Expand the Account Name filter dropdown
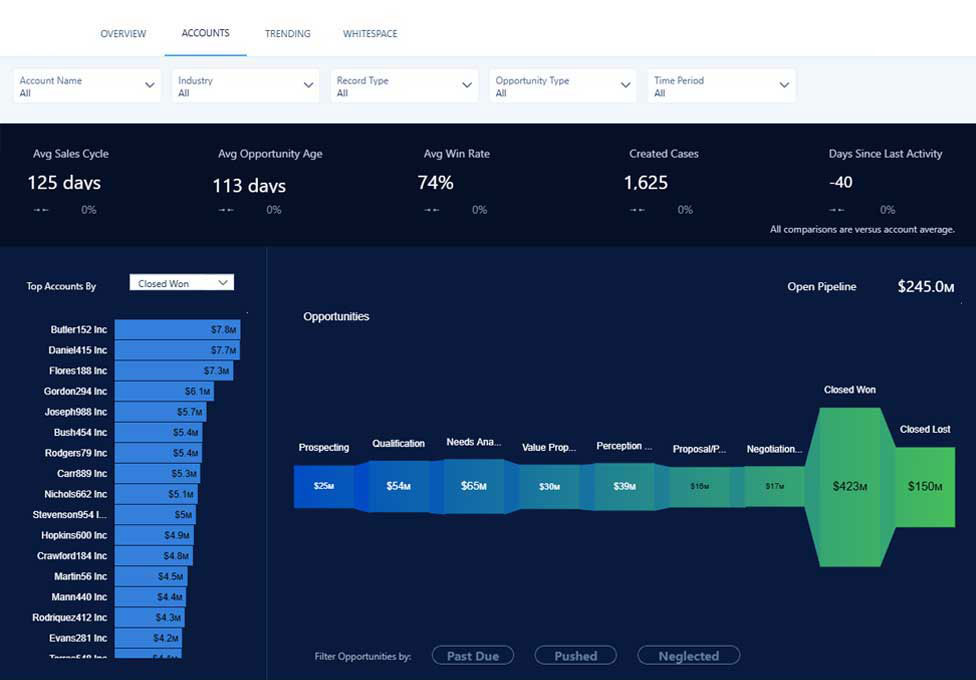The width and height of the screenshot is (976, 680). coord(87,85)
